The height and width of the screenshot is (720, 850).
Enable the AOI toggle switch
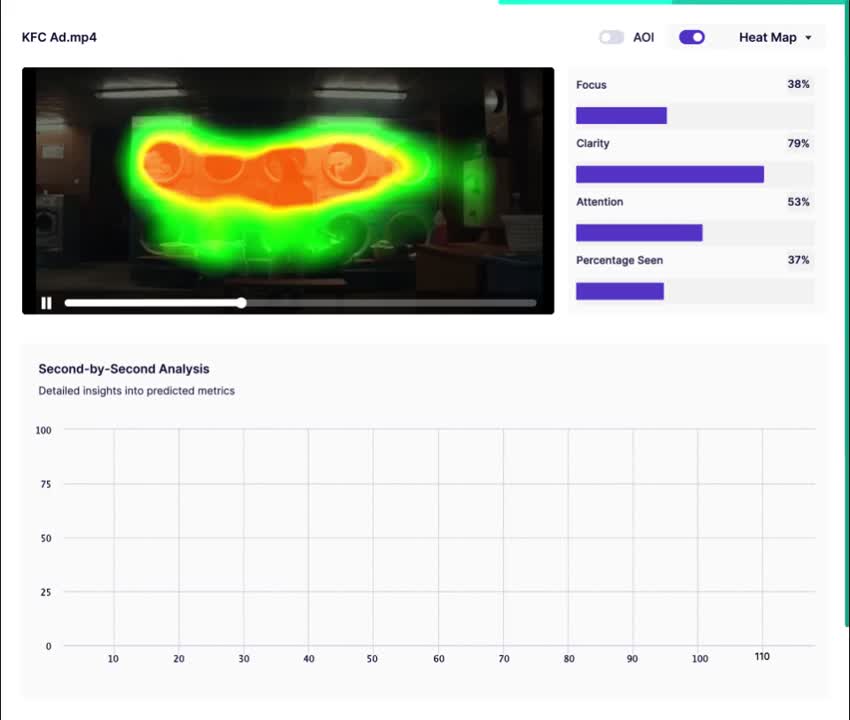pyautogui.click(x=611, y=37)
